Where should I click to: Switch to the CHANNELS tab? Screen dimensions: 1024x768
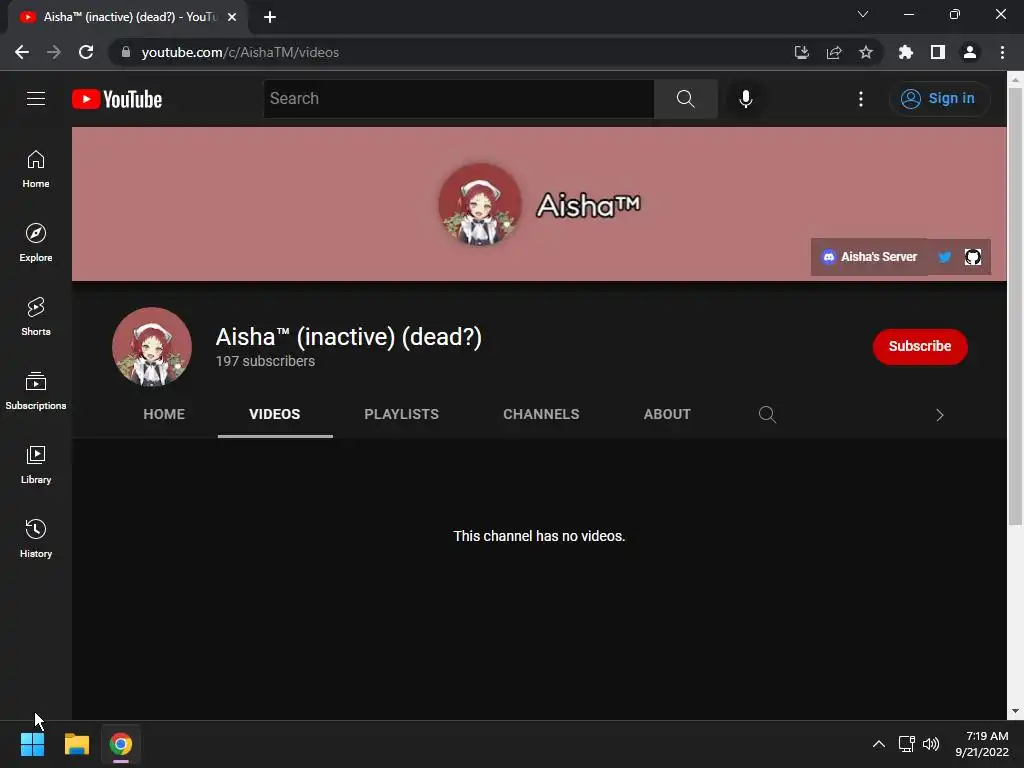[541, 414]
